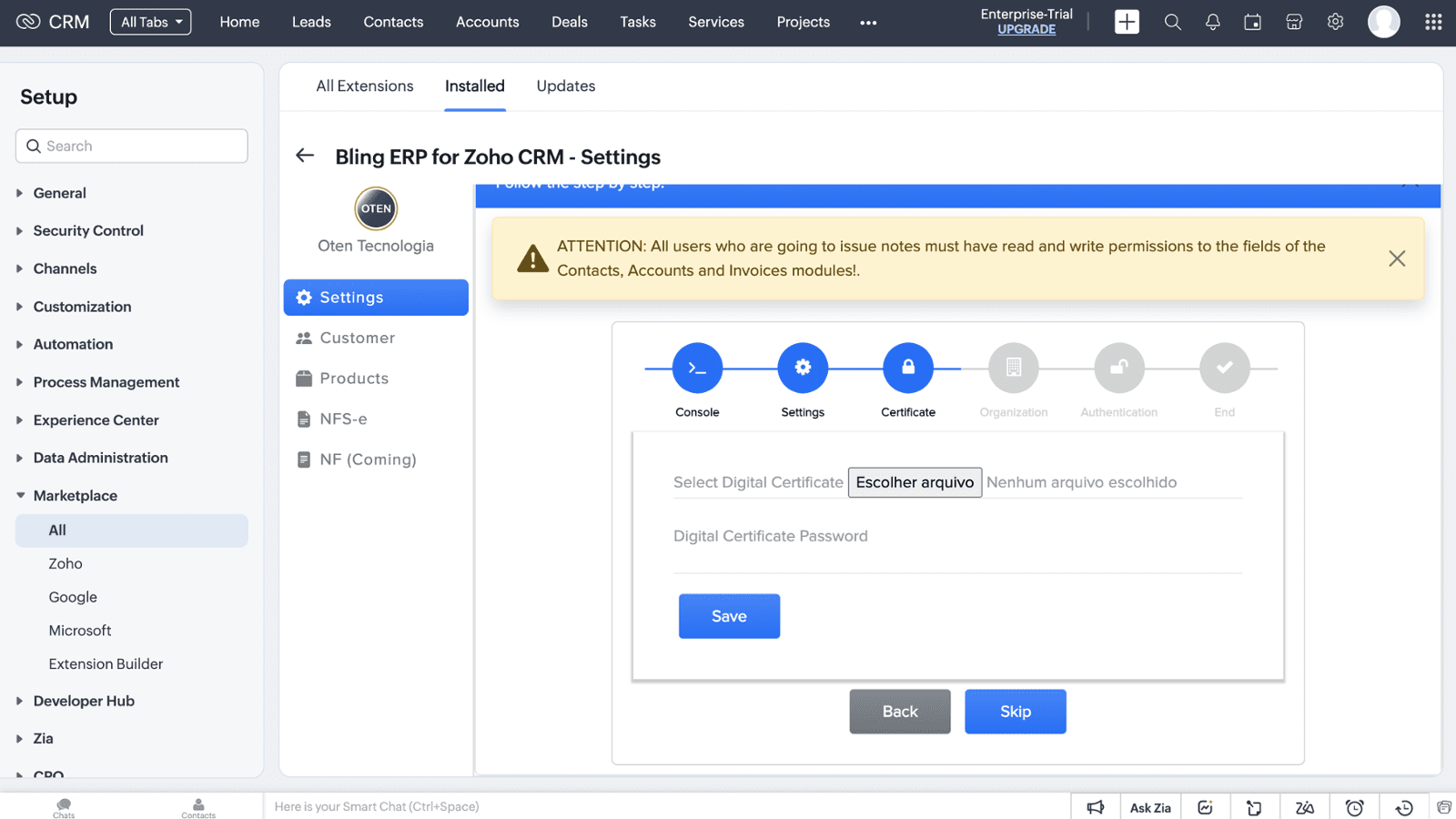Switch to the Updates tab
This screenshot has width=1456, height=819.
pos(565,86)
